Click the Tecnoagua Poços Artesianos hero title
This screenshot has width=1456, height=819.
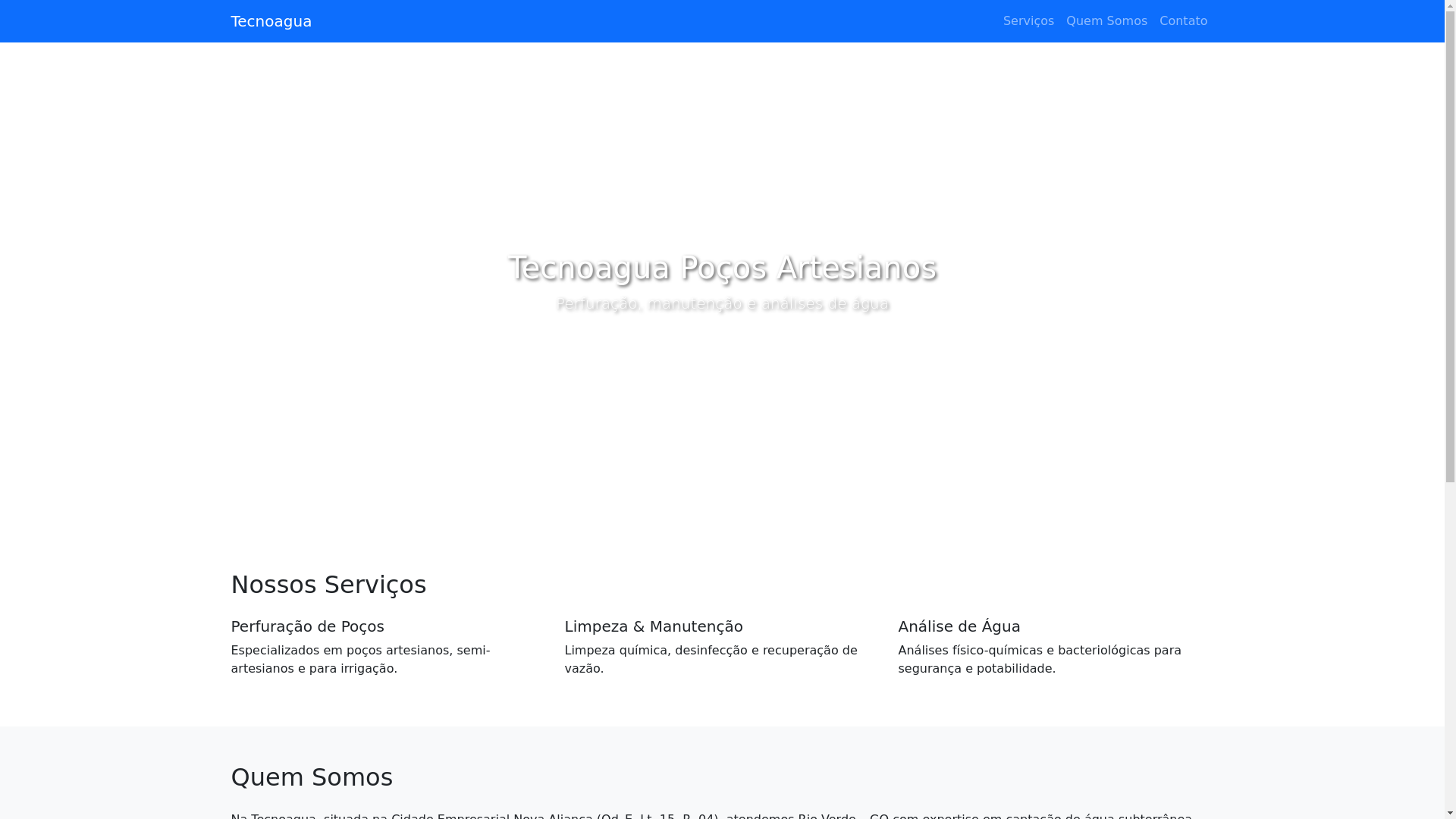tap(722, 268)
